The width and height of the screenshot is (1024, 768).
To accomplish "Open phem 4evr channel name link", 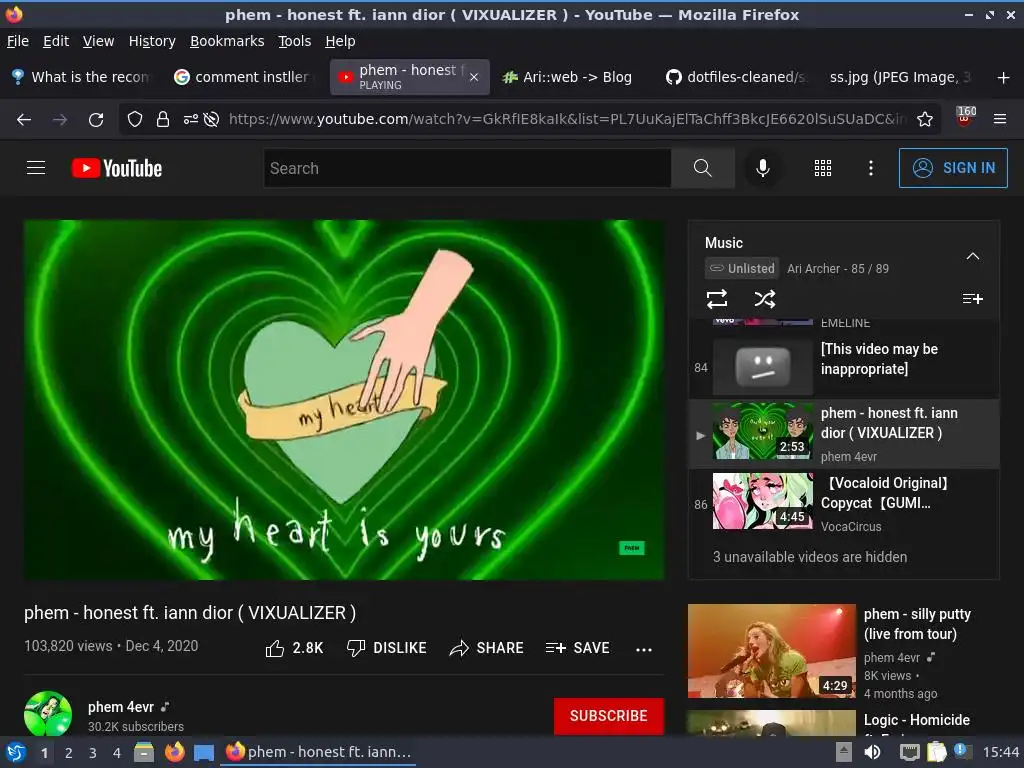I will pos(121,707).
